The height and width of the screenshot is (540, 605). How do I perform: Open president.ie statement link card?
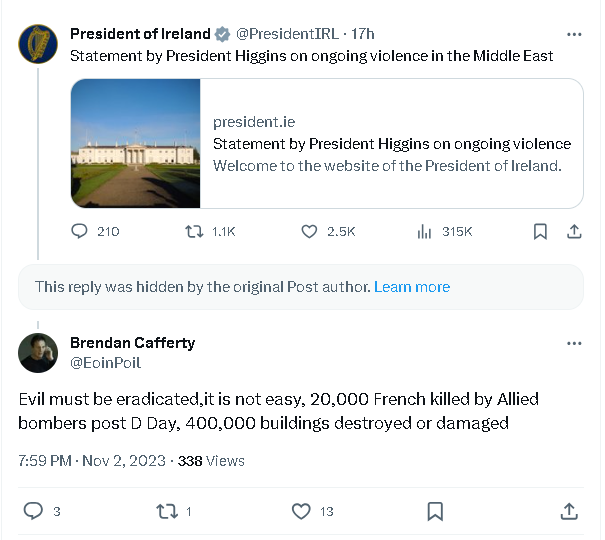390,143
